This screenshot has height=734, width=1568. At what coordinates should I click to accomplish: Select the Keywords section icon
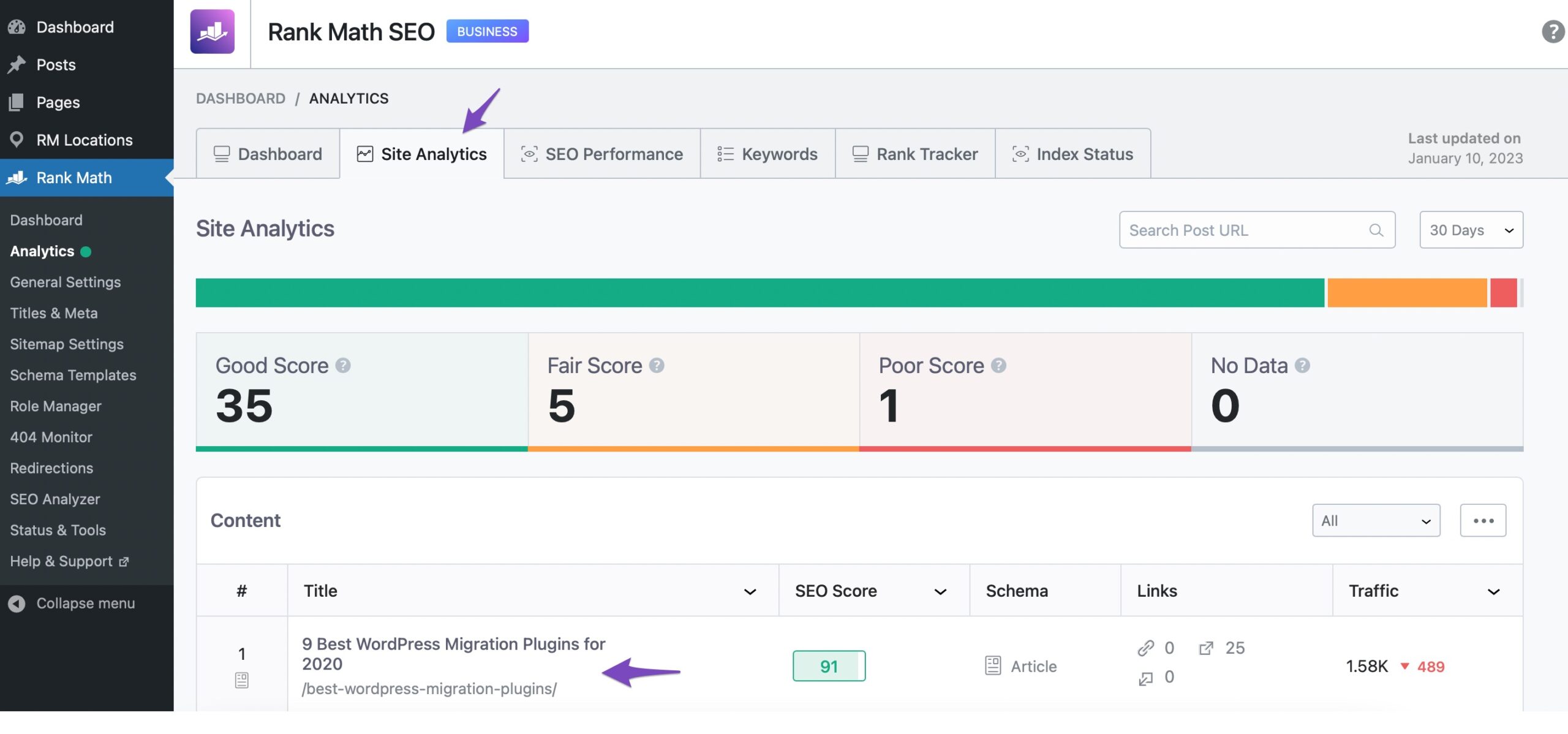[x=725, y=153]
